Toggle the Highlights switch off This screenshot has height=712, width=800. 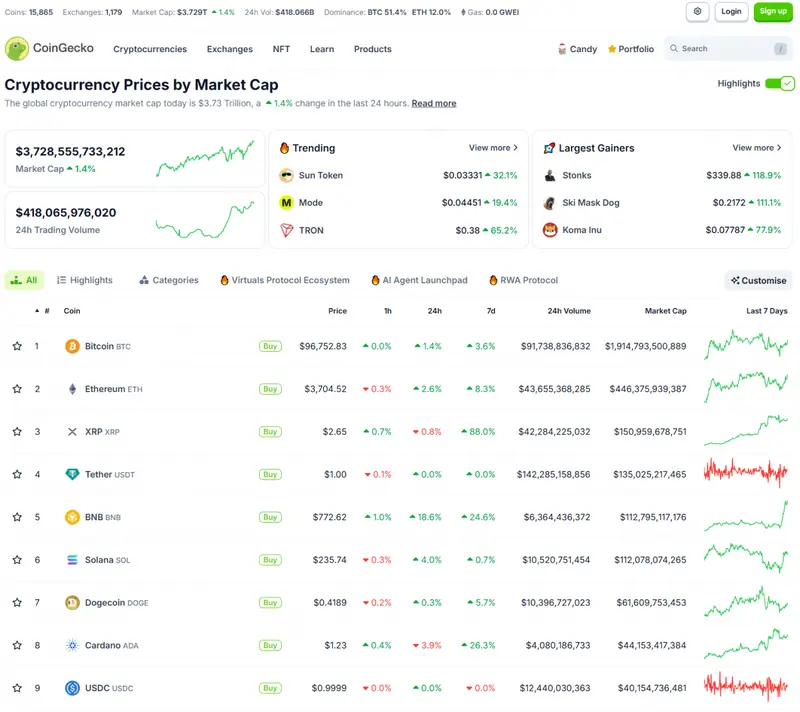coord(780,84)
